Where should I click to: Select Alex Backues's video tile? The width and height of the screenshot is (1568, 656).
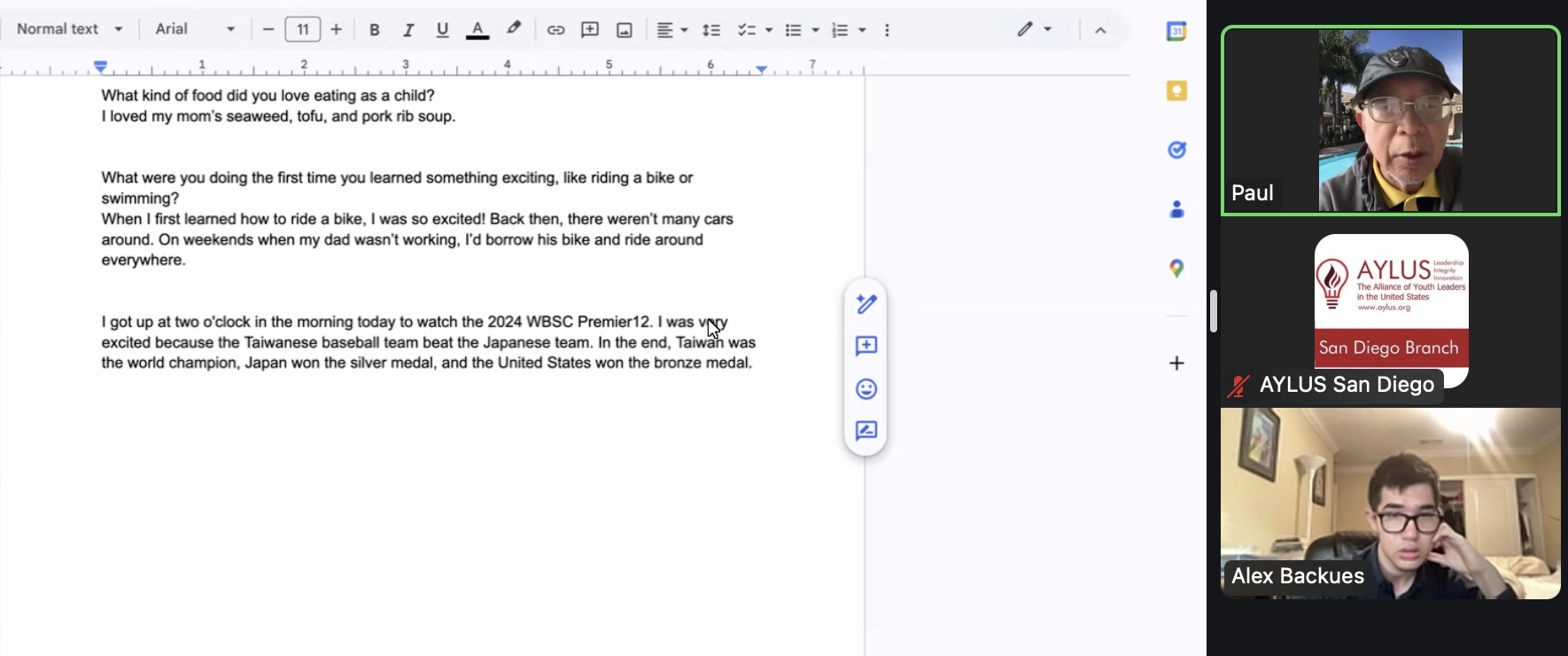1391,504
